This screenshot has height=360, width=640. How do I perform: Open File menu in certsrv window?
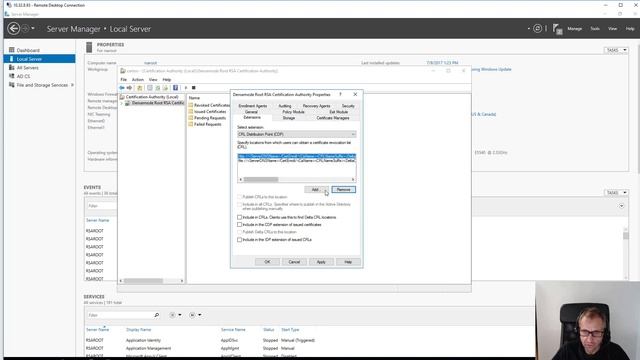coord(124,80)
